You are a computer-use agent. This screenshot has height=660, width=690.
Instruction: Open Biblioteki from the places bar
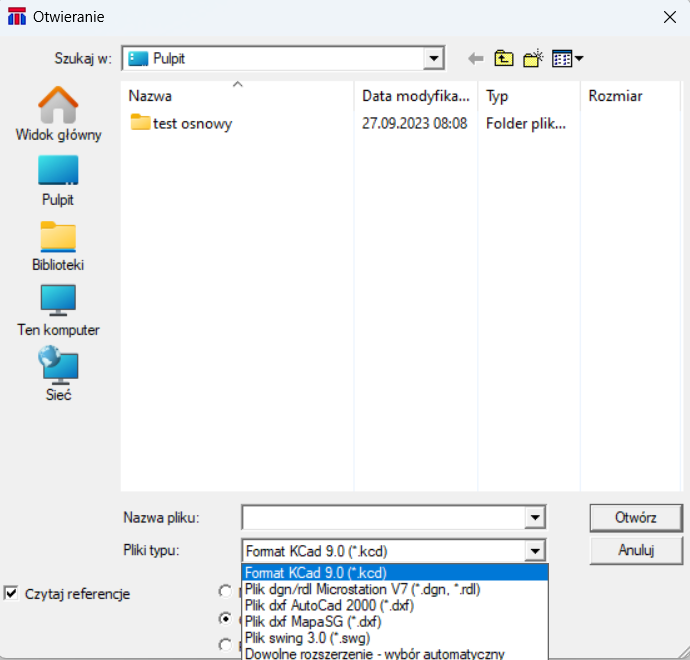pyautogui.click(x=58, y=246)
